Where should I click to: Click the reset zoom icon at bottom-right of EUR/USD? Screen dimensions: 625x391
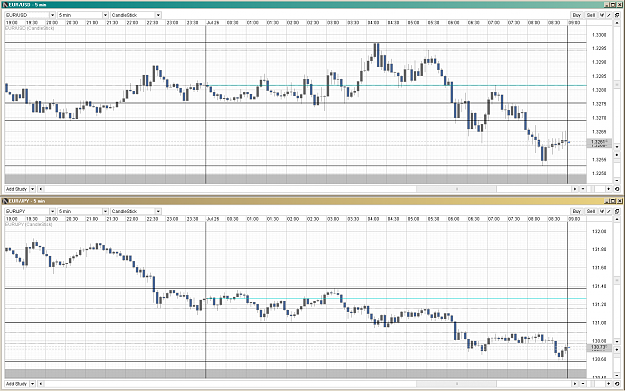pyautogui.click(x=617, y=189)
